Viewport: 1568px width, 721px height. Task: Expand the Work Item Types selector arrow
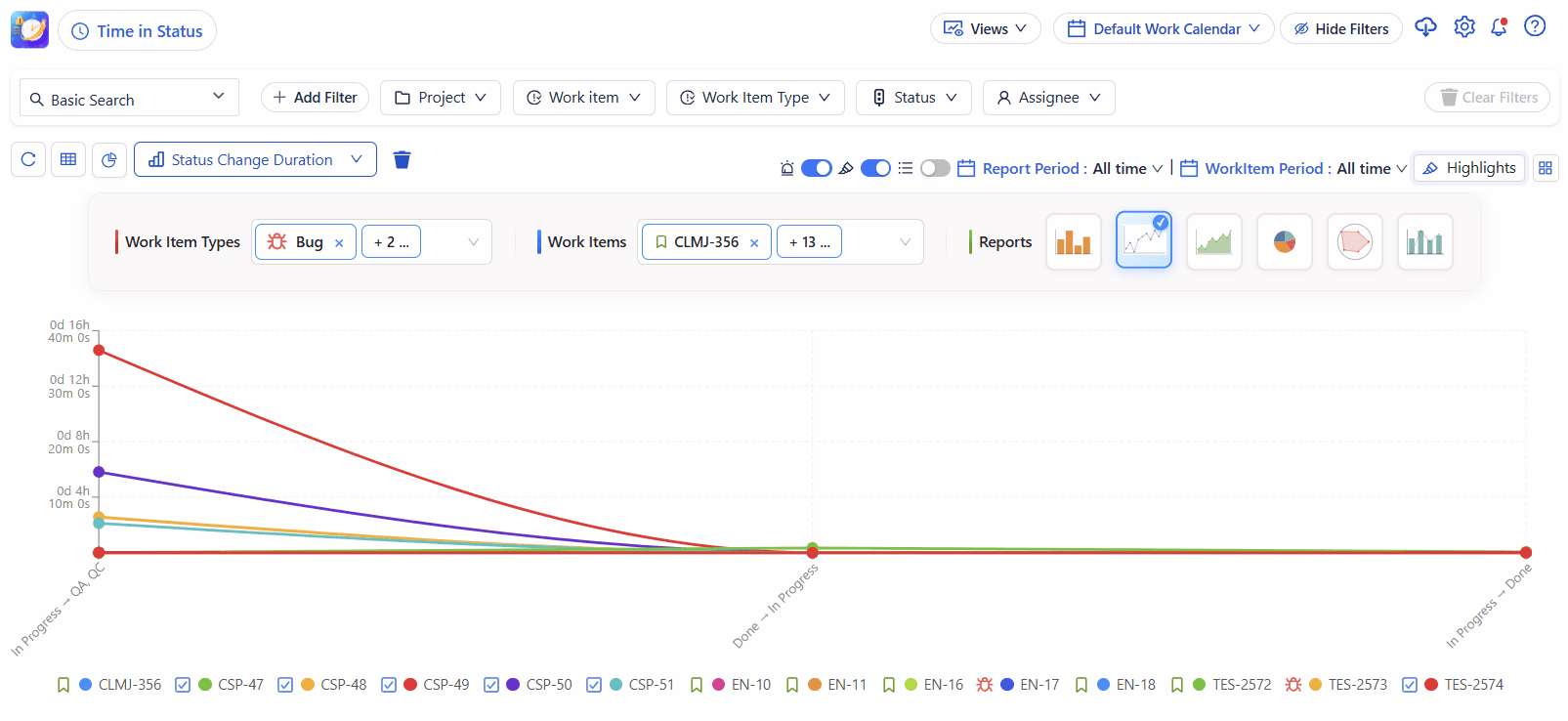coord(474,242)
